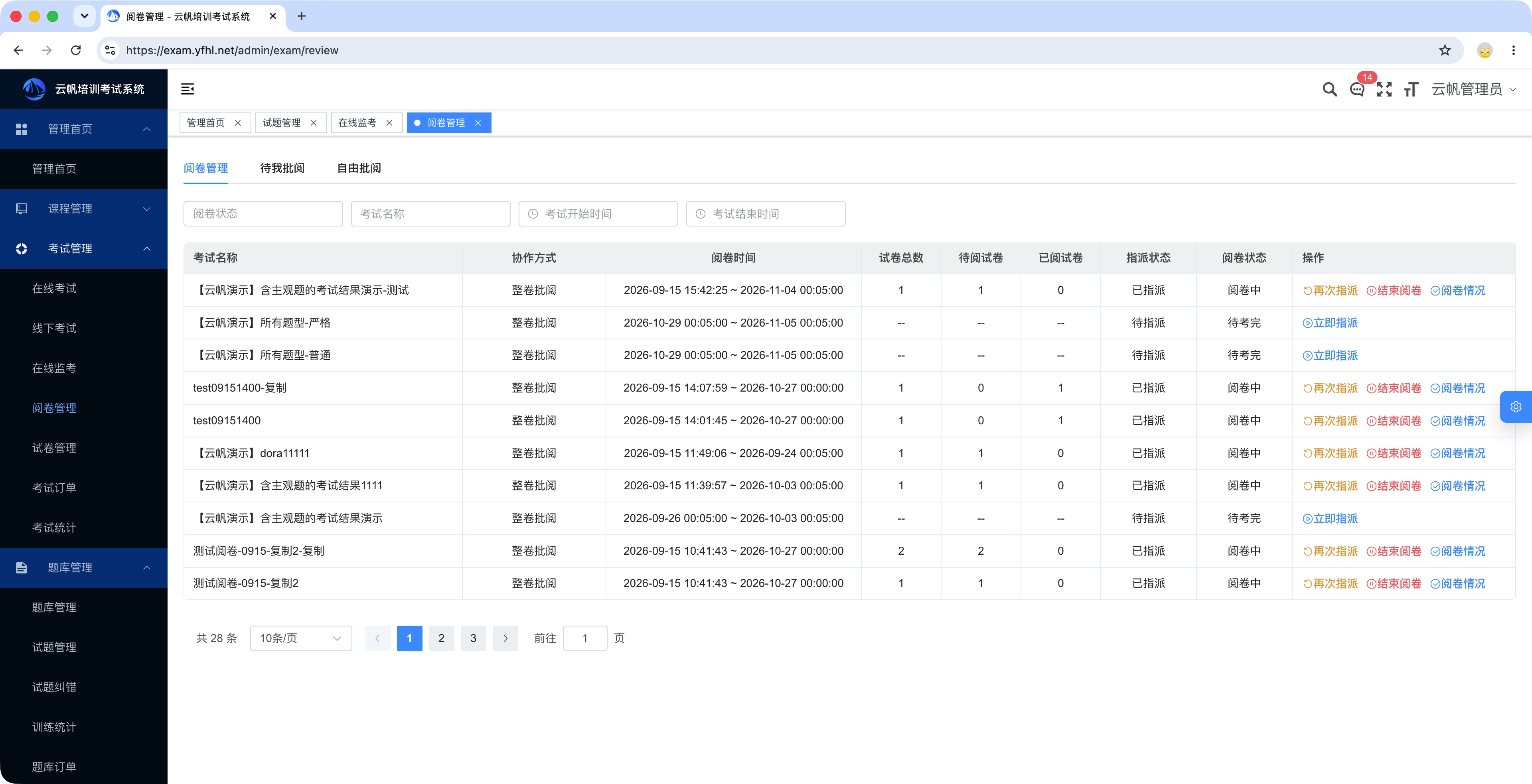Close the 在线监考 page tab

(389, 122)
